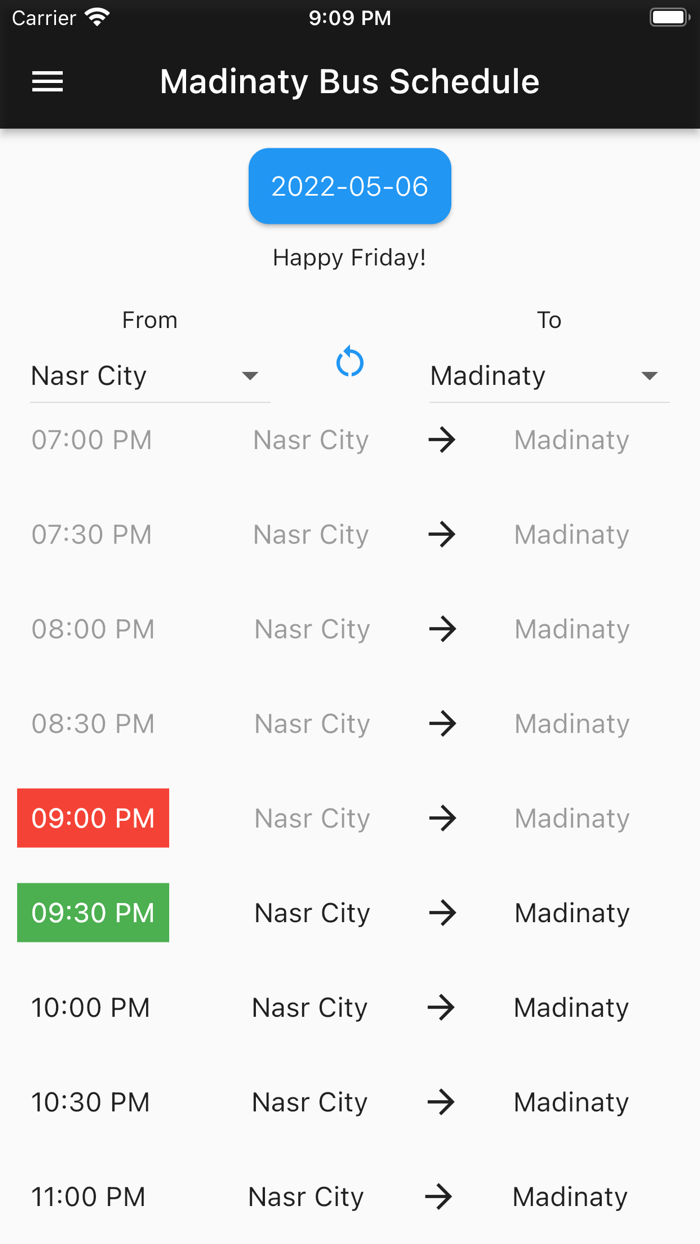Expand the From dropdown caret arrow
The height and width of the screenshot is (1244, 700).
[x=251, y=377]
